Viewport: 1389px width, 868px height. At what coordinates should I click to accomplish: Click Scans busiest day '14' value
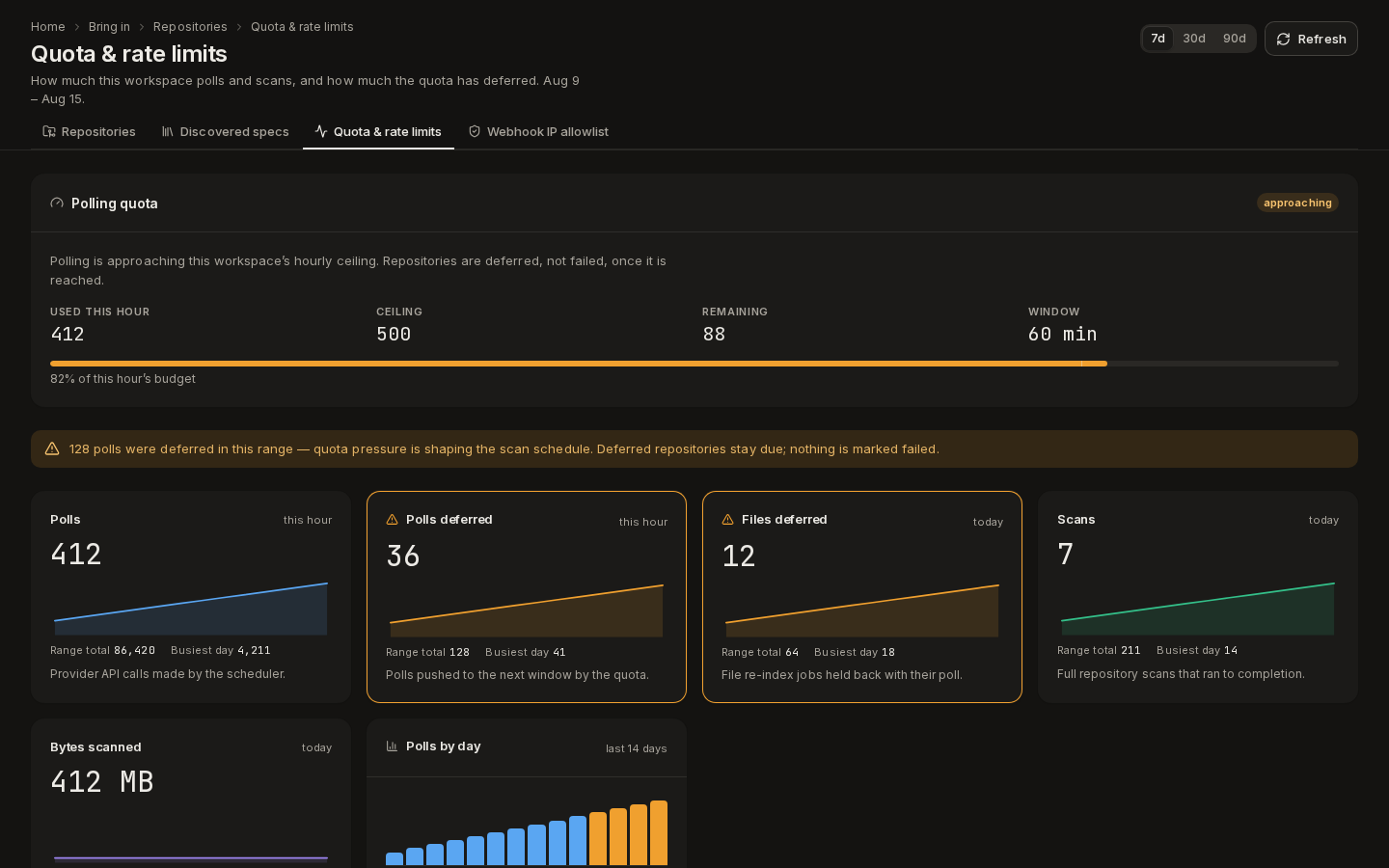[x=1231, y=651]
